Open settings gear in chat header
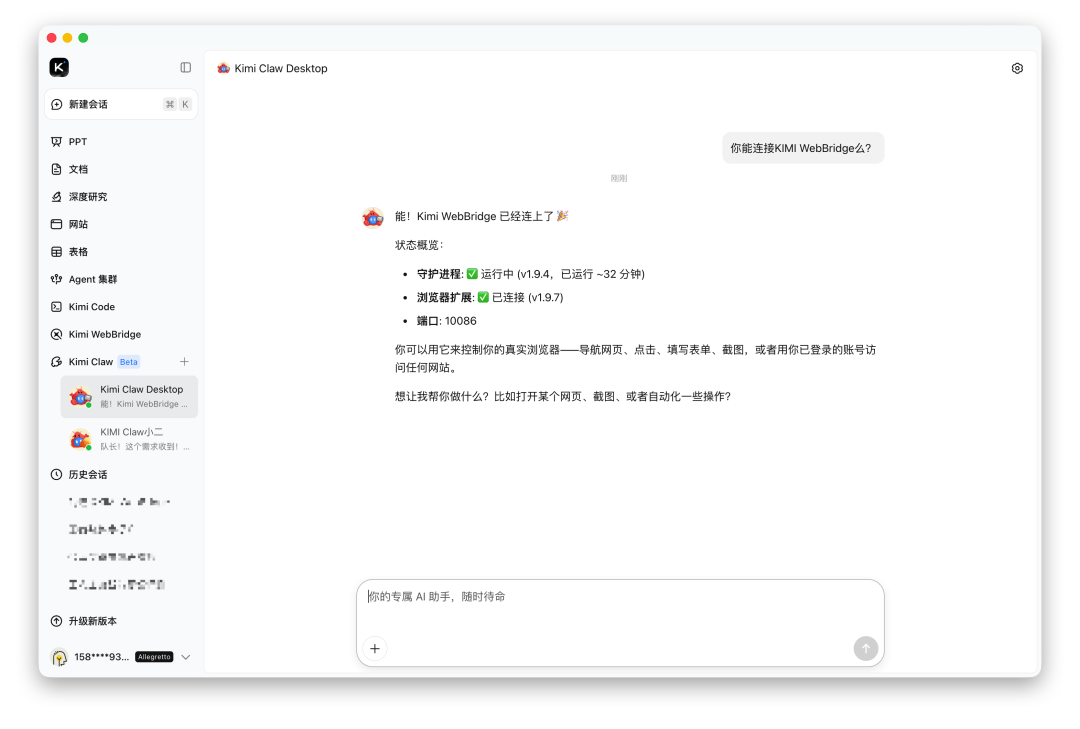The width and height of the screenshot is (1080, 729). click(x=1017, y=68)
